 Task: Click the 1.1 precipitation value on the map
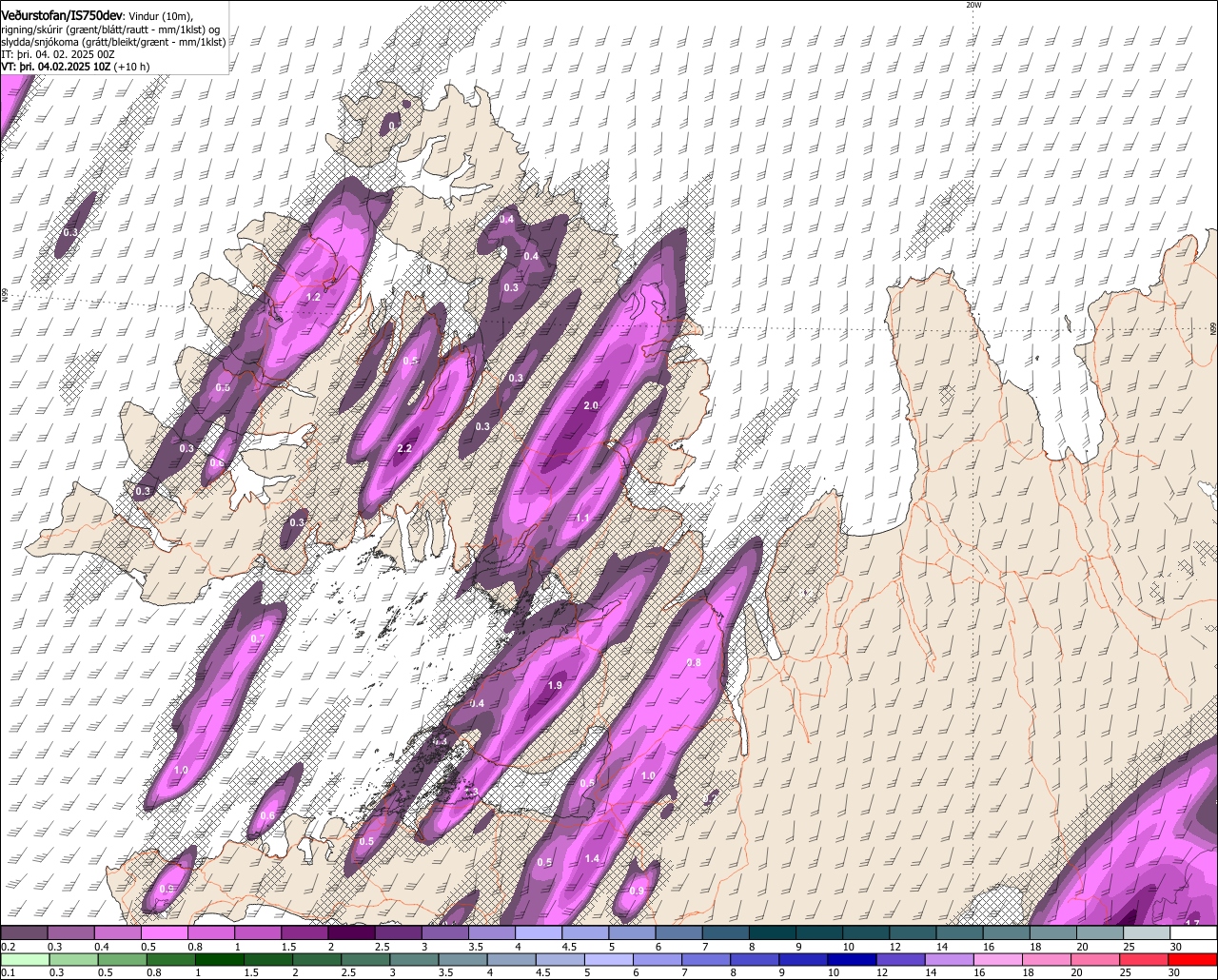[583, 518]
